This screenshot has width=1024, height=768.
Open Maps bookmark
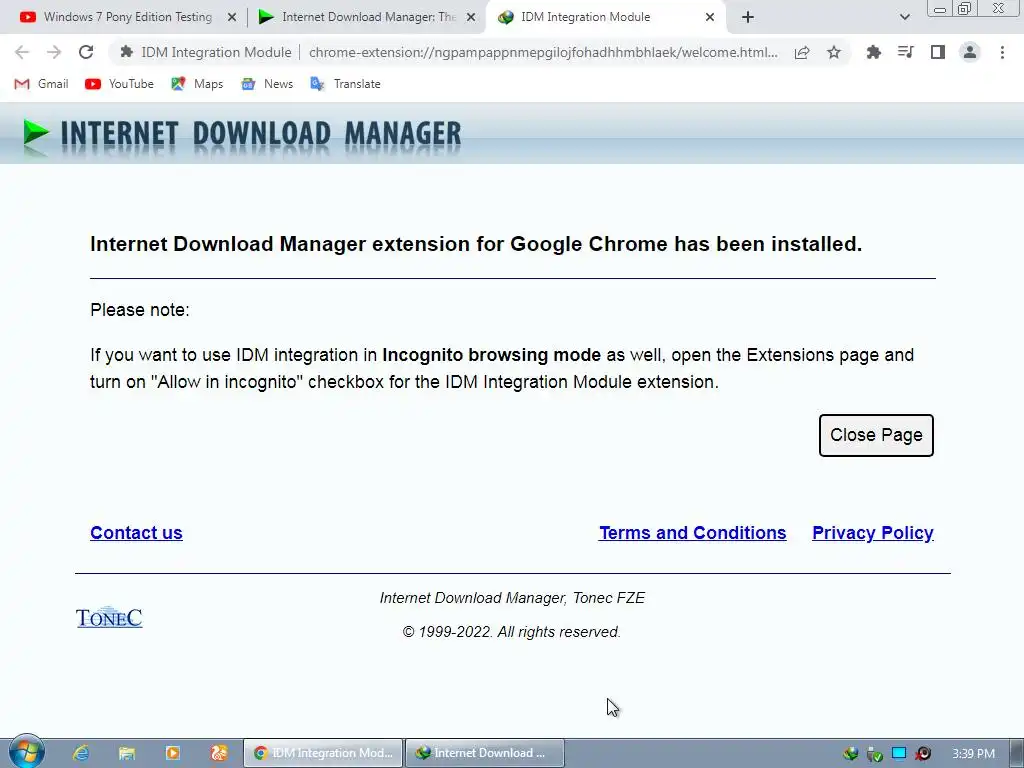[197, 84]
